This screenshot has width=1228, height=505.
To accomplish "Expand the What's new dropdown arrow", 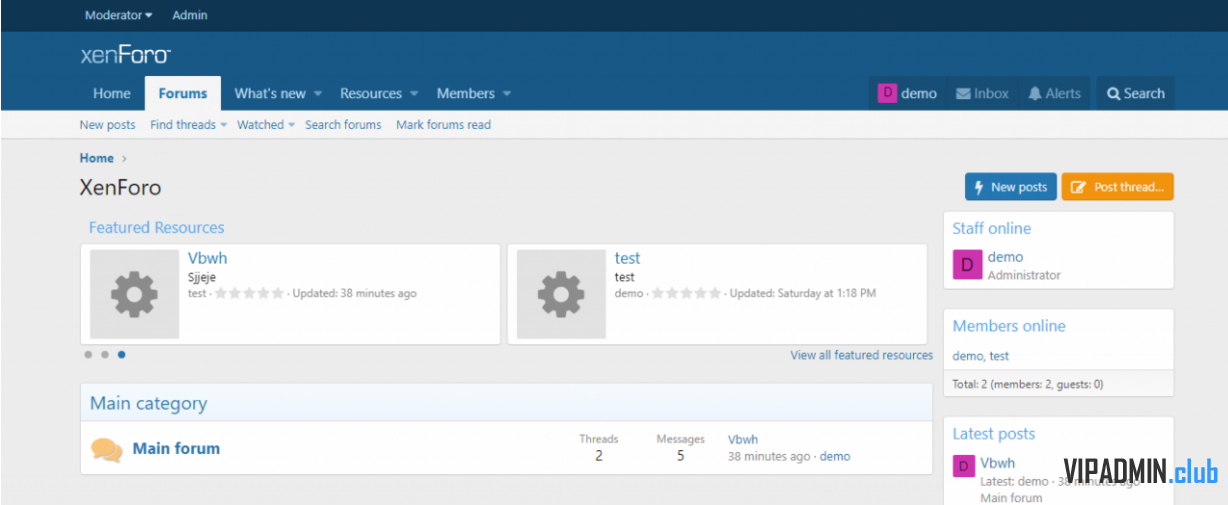I will click(x=318, y=94).
